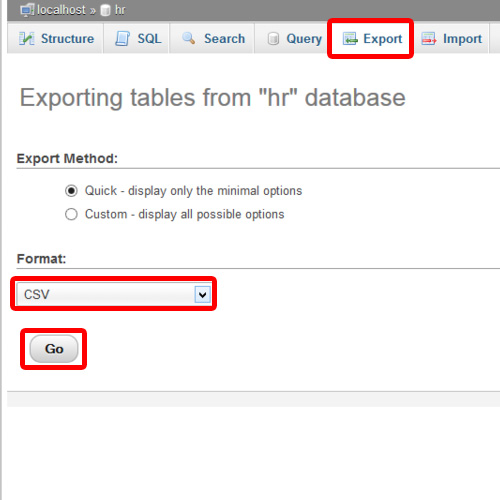Viewport: 500px width, 500px height.
Task: Open the Import tab
Action: tap(451, 38)
